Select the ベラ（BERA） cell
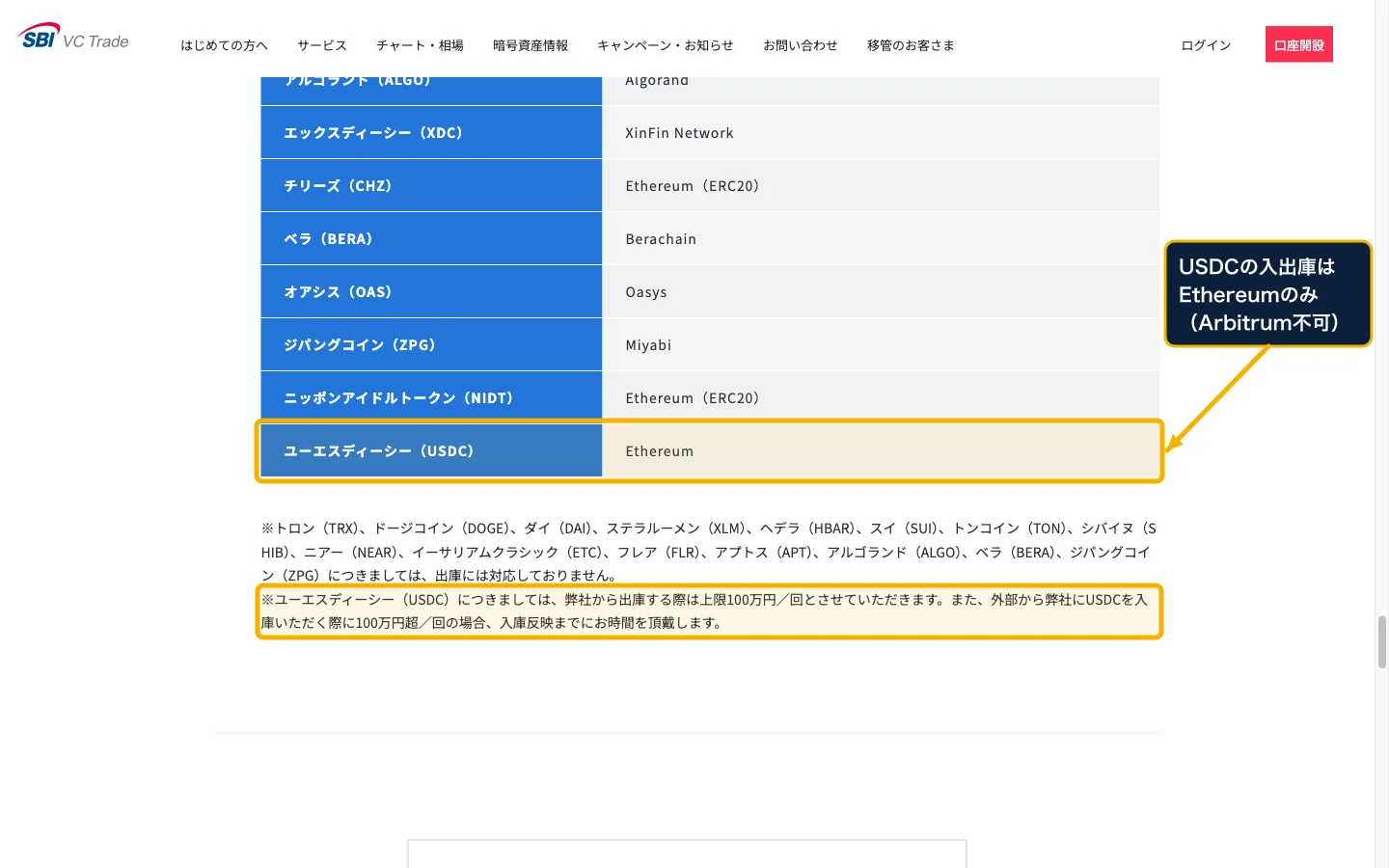The width and height of the screenshot is (1389, 868). tap(431, 238)
